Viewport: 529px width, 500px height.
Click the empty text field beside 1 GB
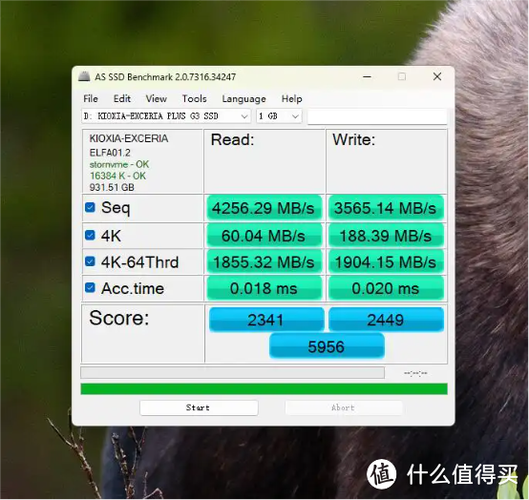[377, 116]
